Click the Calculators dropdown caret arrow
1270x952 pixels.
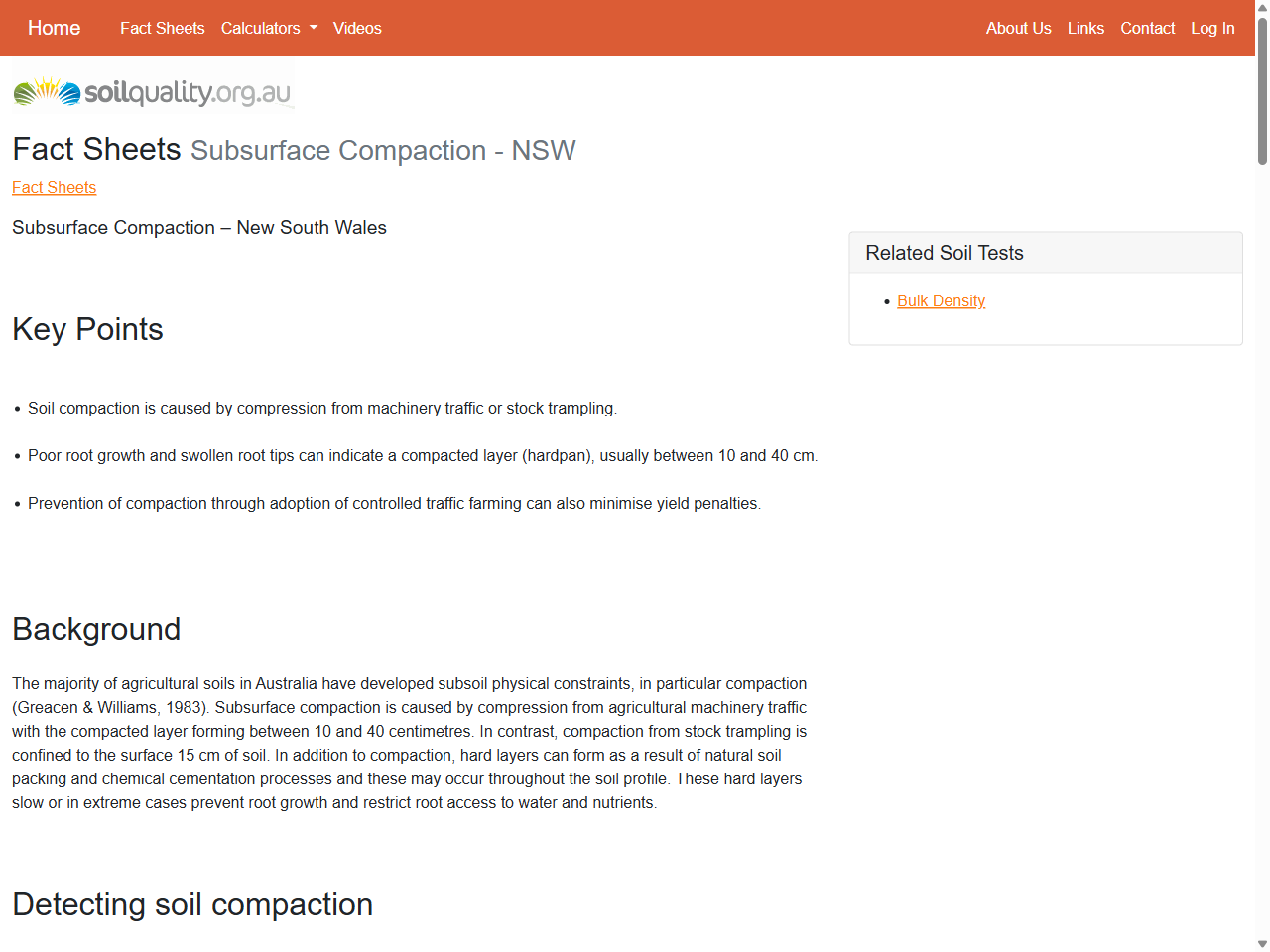tap(311, 28)
